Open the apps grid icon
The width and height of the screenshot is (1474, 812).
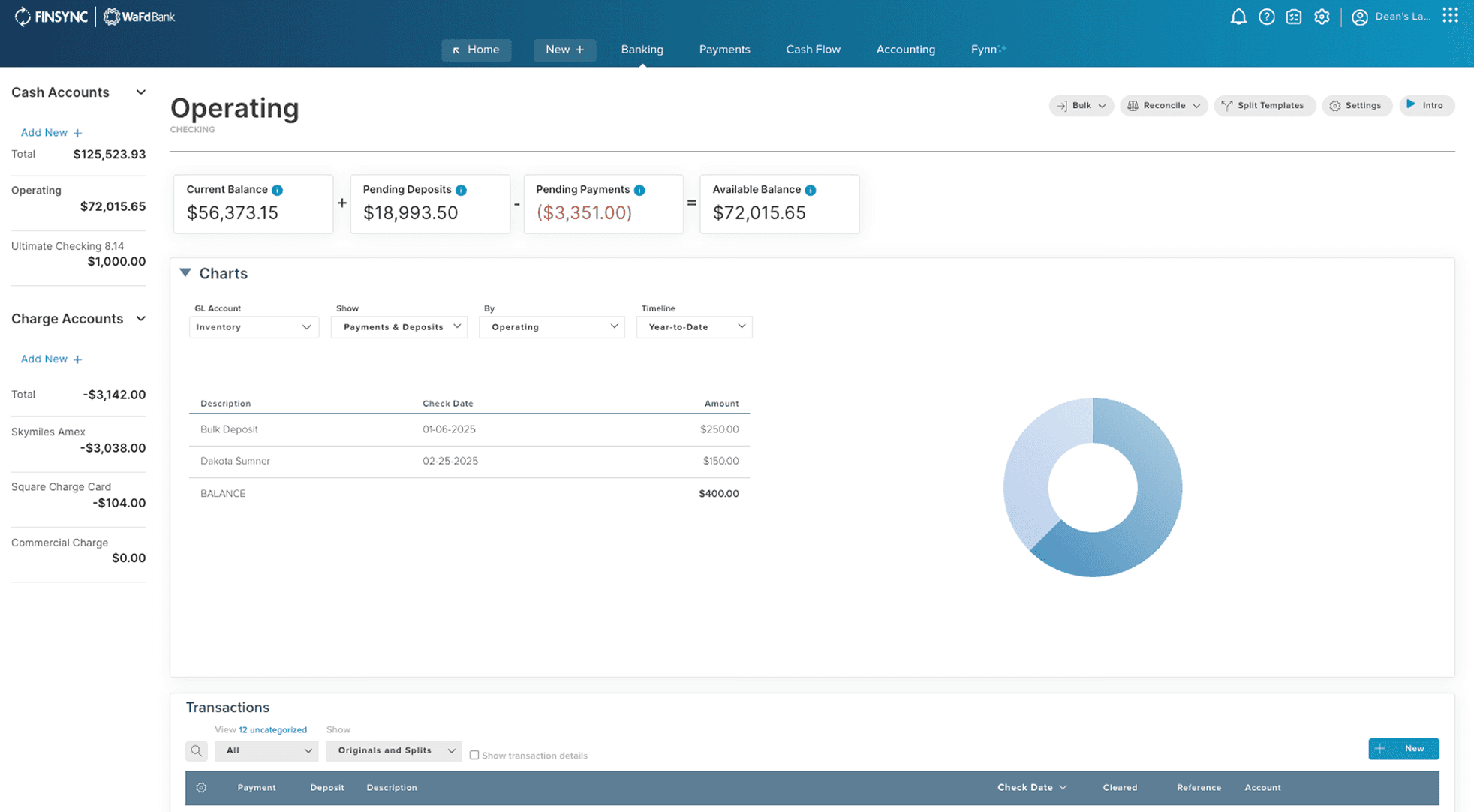tap(1450, 16)
